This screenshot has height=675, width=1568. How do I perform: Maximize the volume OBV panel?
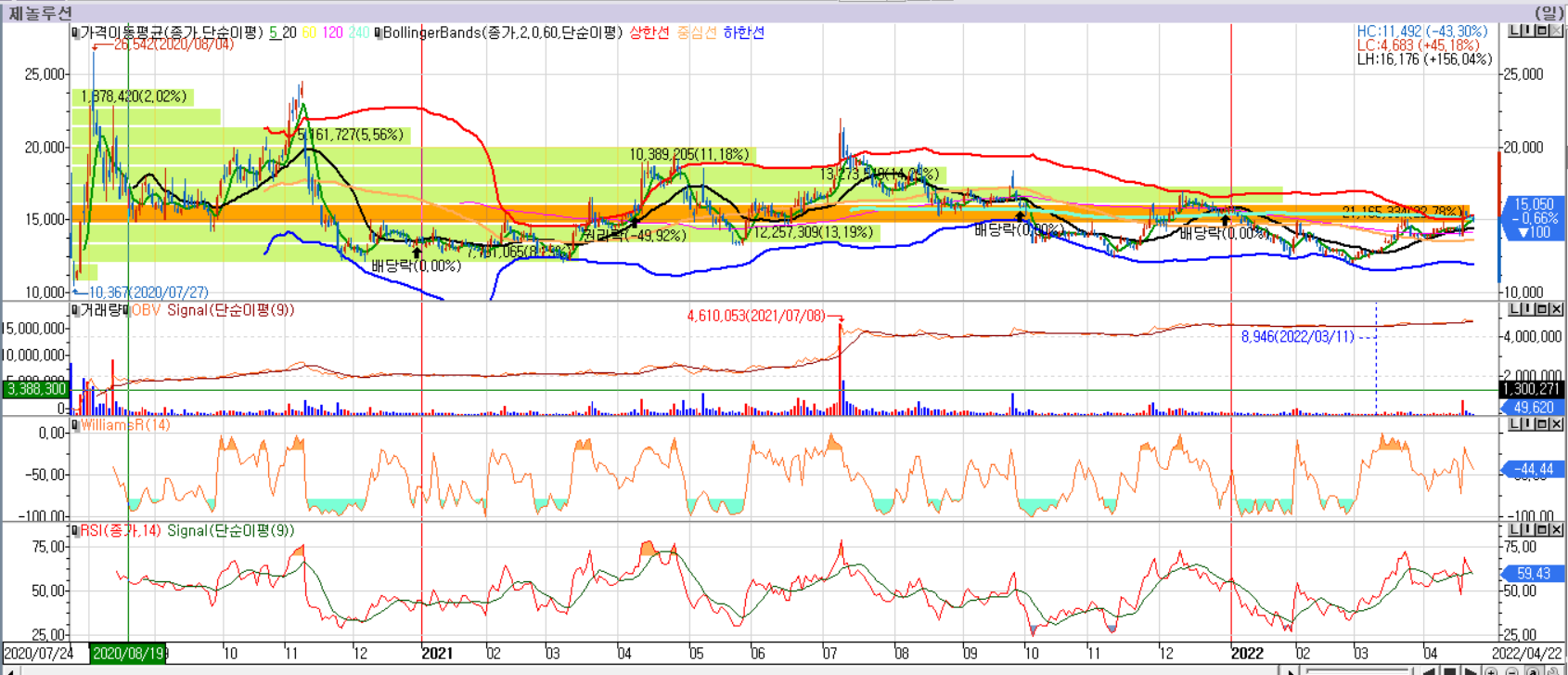coord(1542,309)
